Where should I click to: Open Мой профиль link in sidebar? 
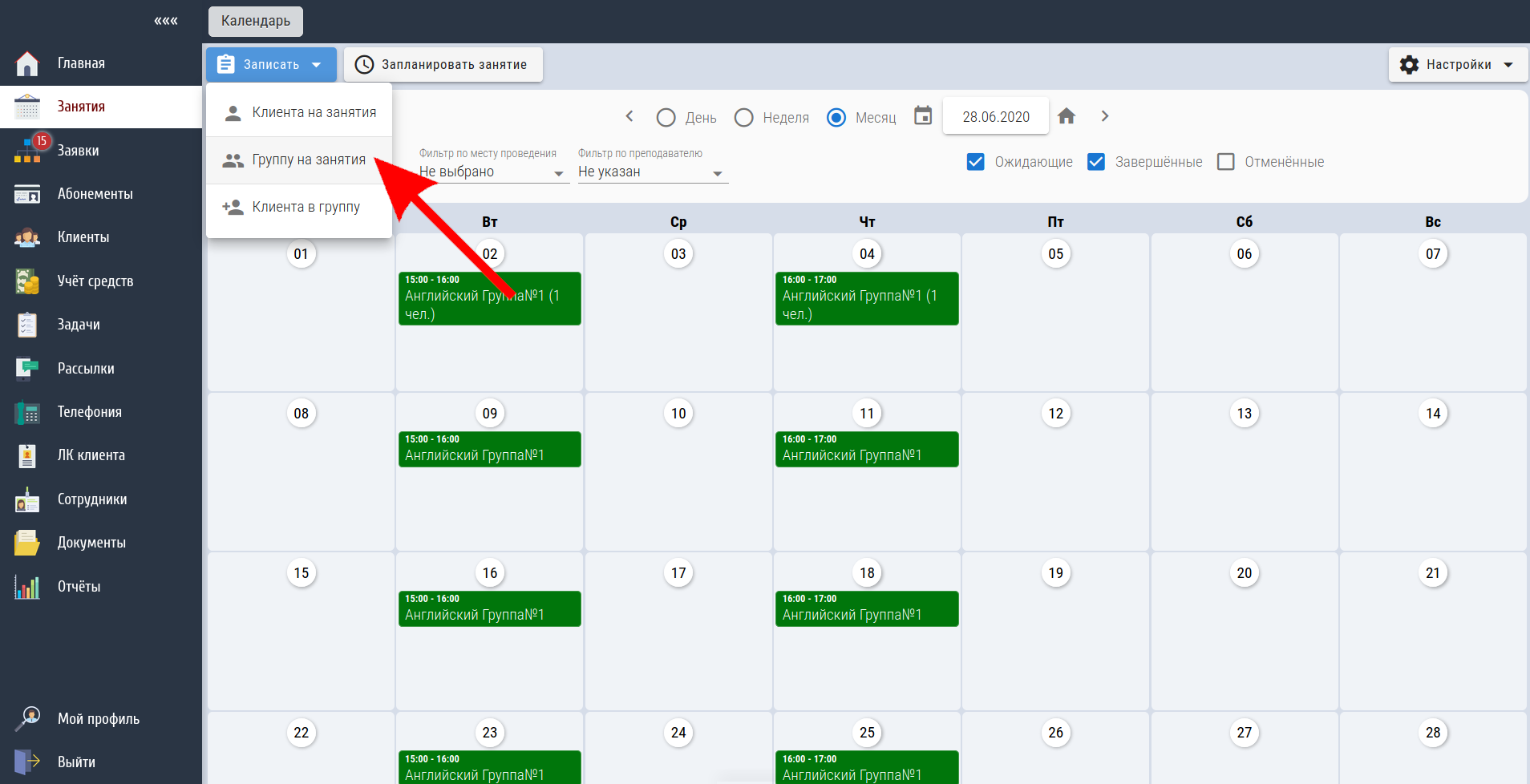(x=99, y=718)
